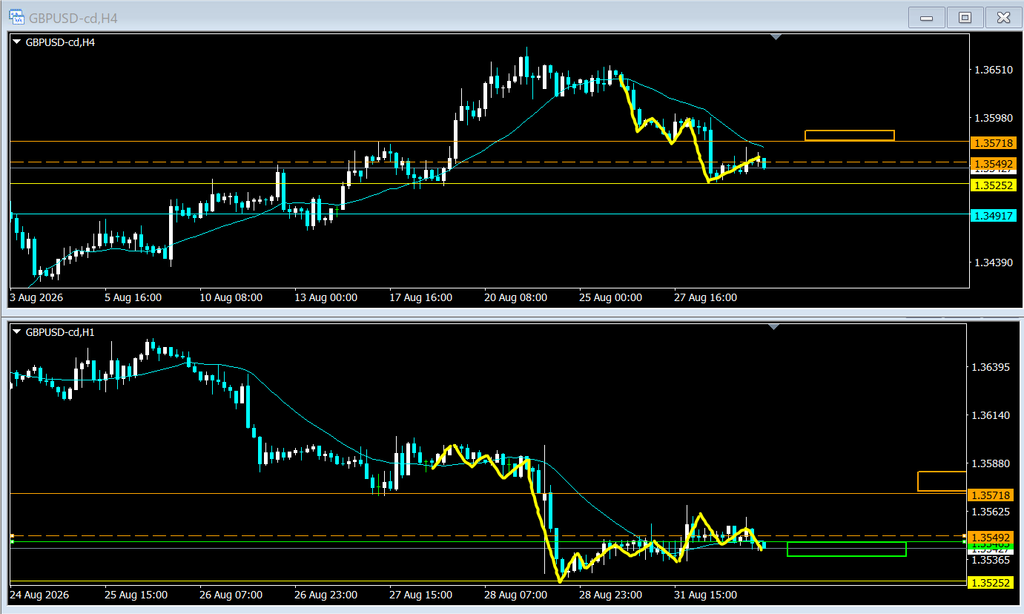Click the GBPUSD-cd,H4 chart title label
The width and height of the screenshot is (1024, 614).
60,42
